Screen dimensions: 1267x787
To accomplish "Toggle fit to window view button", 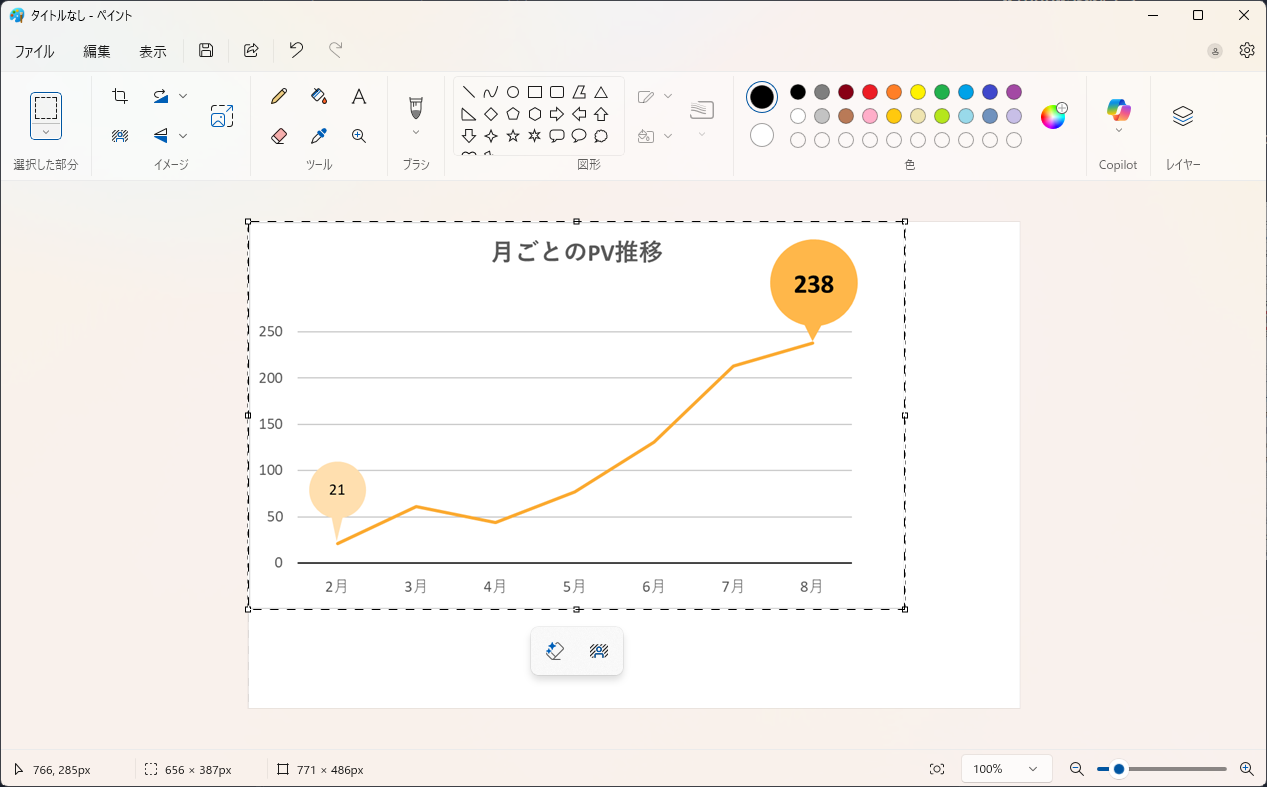I will point(937,769).
